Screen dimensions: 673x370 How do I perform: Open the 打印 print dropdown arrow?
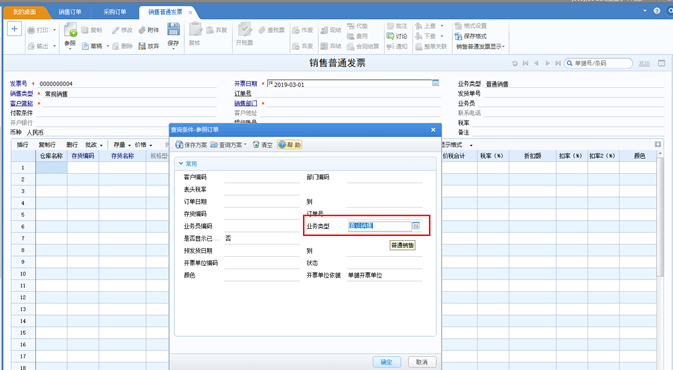[55, 30]
